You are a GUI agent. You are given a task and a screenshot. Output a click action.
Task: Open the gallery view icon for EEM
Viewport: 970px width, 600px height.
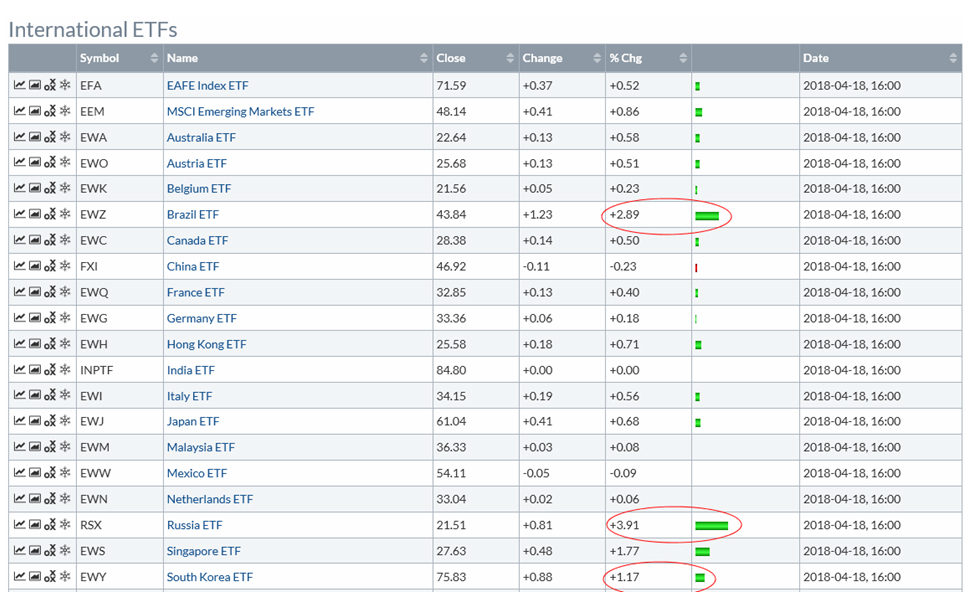click(35, 112)
